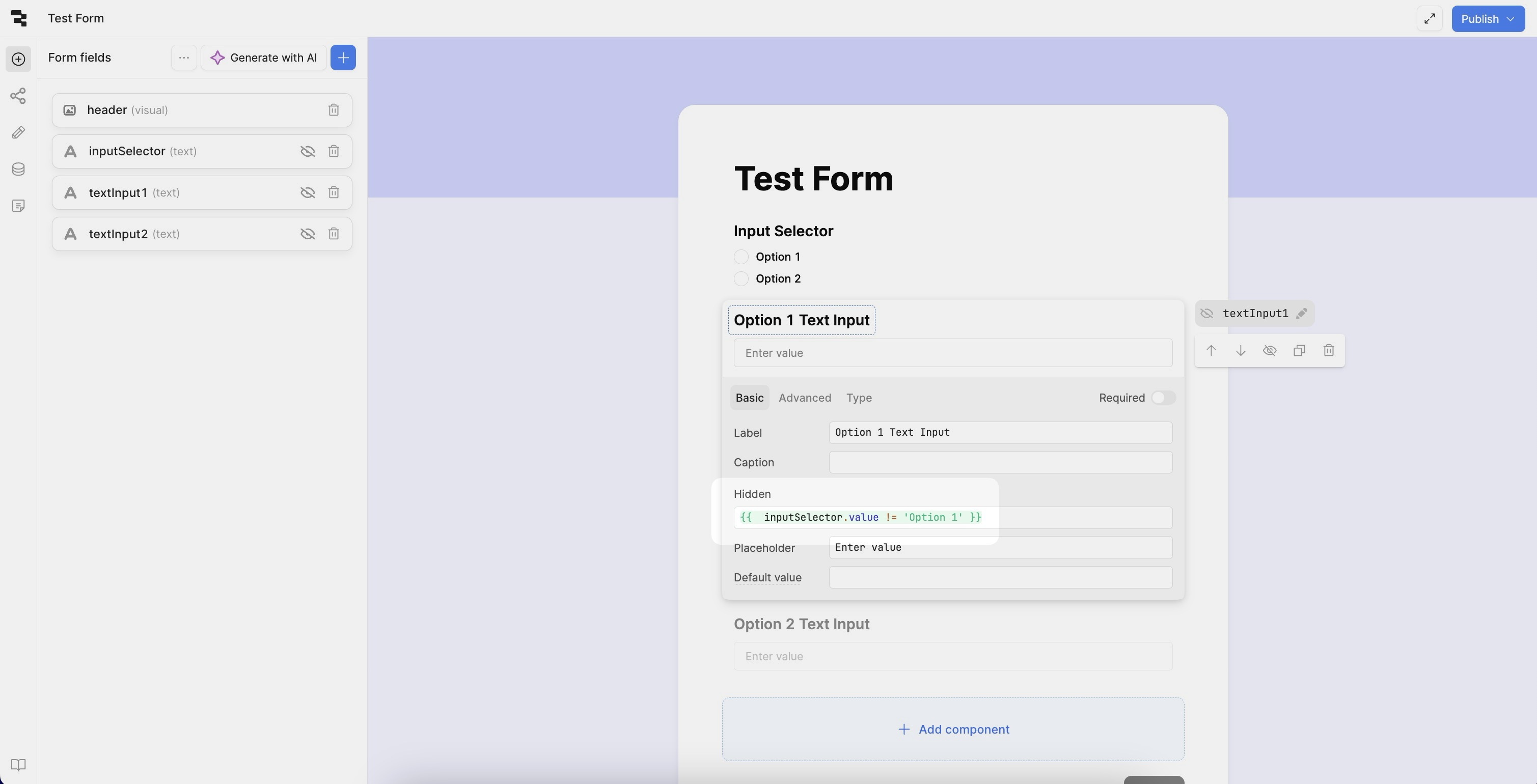
Task: Select the Option 1 radio button
Action: (741, 257)
